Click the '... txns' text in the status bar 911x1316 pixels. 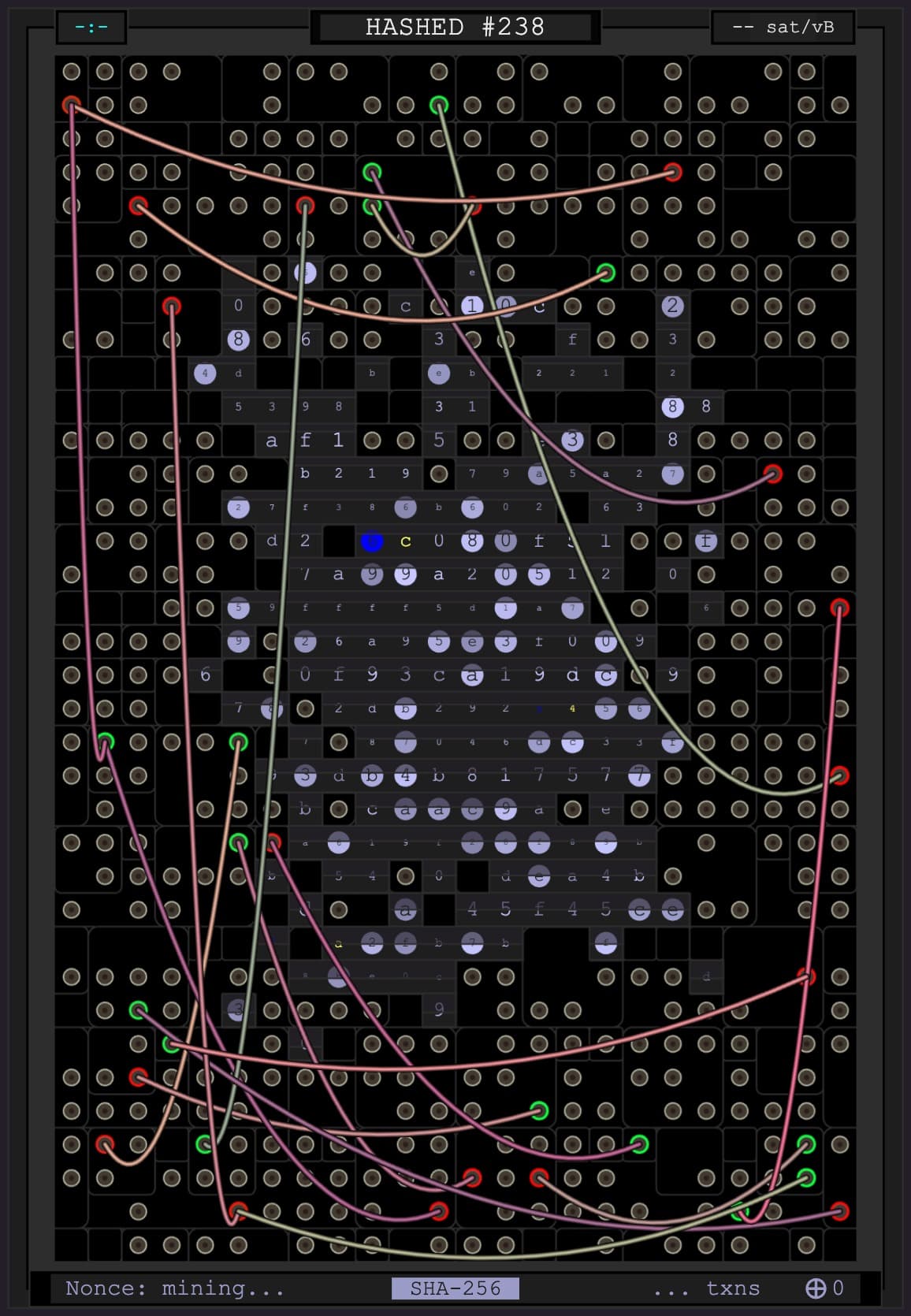pos(706,1288)
